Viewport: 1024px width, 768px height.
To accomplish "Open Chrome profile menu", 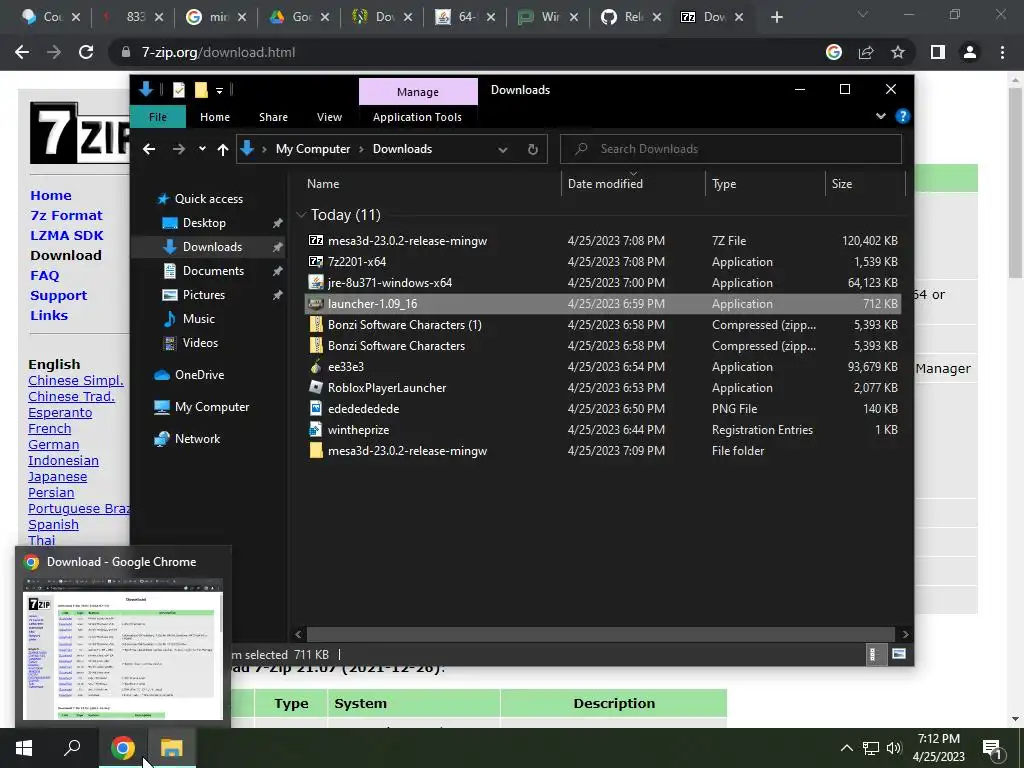I will (970, 52).
